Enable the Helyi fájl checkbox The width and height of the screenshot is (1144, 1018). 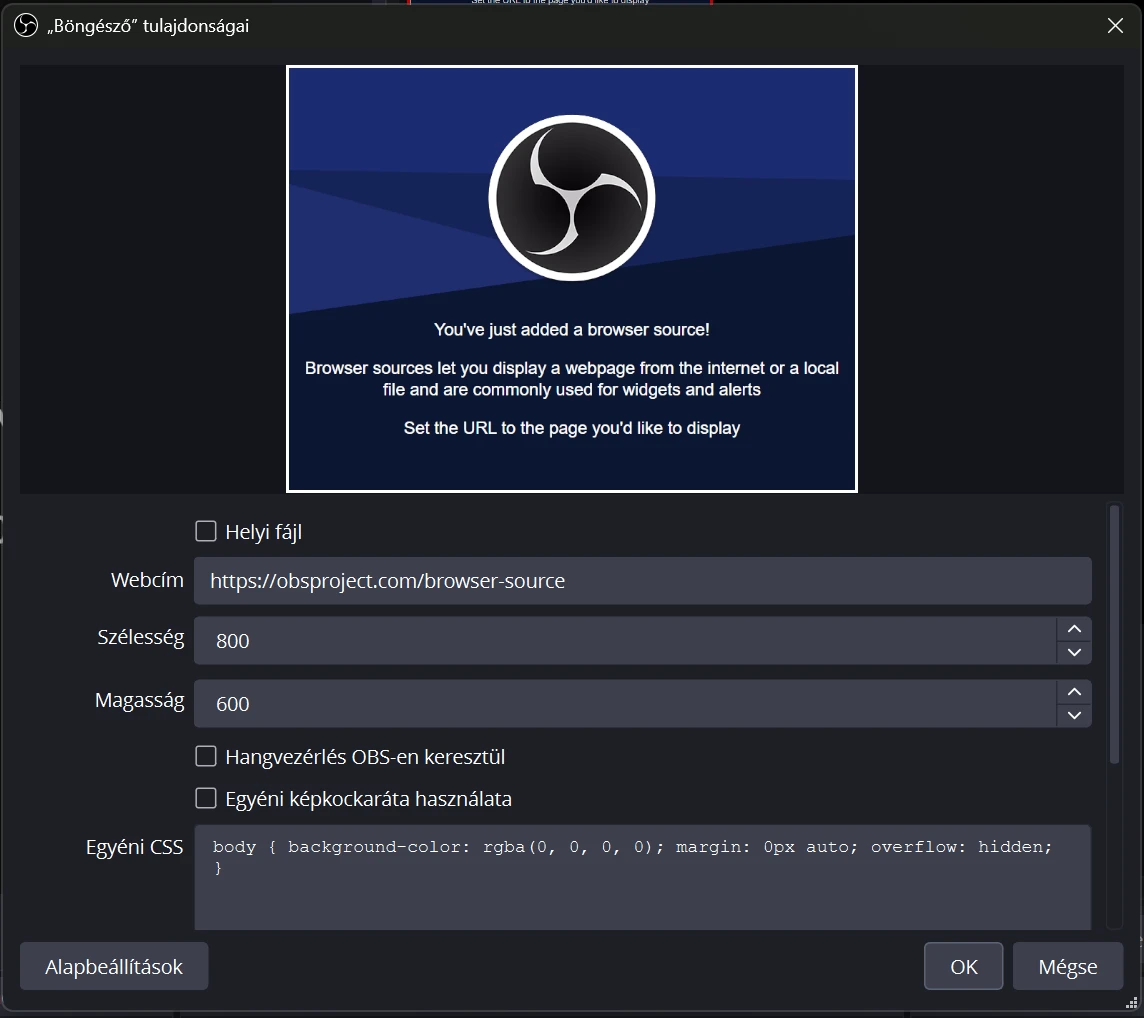point(206,531)
